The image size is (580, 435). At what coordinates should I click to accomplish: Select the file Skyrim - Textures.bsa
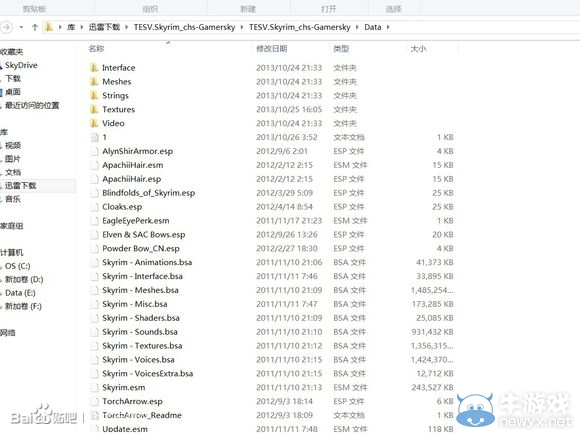(142, 346)
